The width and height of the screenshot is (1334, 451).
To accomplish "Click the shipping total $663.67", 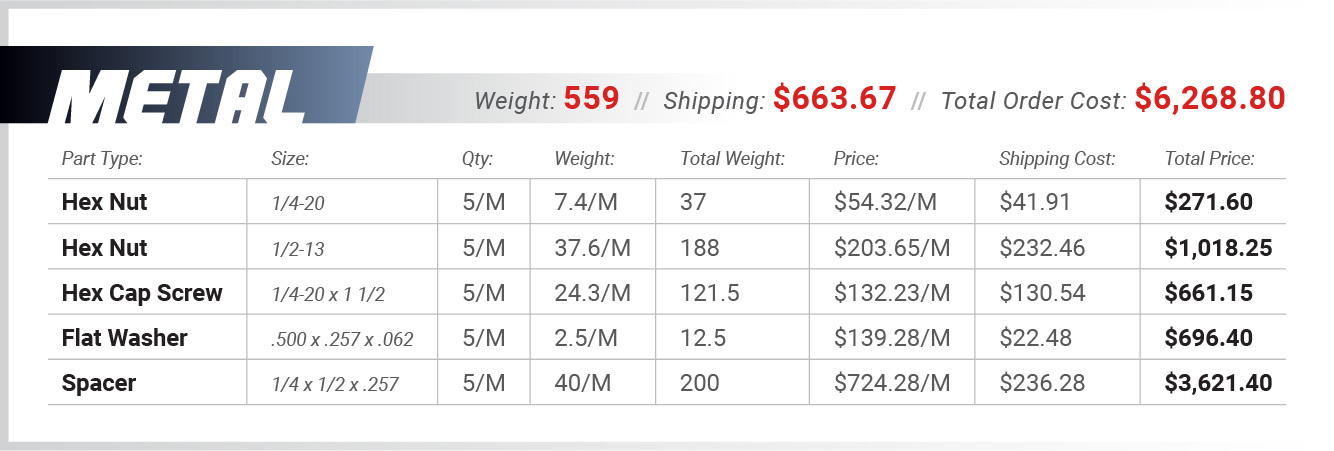I will point(834,99).
